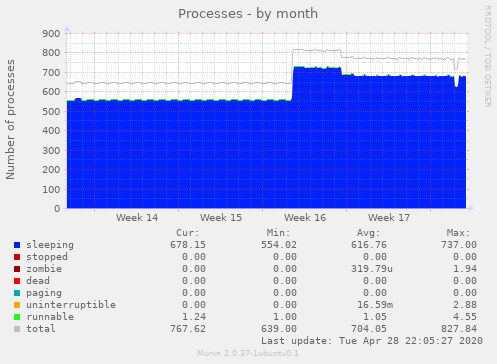Click the 'runnable' legend label
Viewport: 497px width, 364px height.
50,317
